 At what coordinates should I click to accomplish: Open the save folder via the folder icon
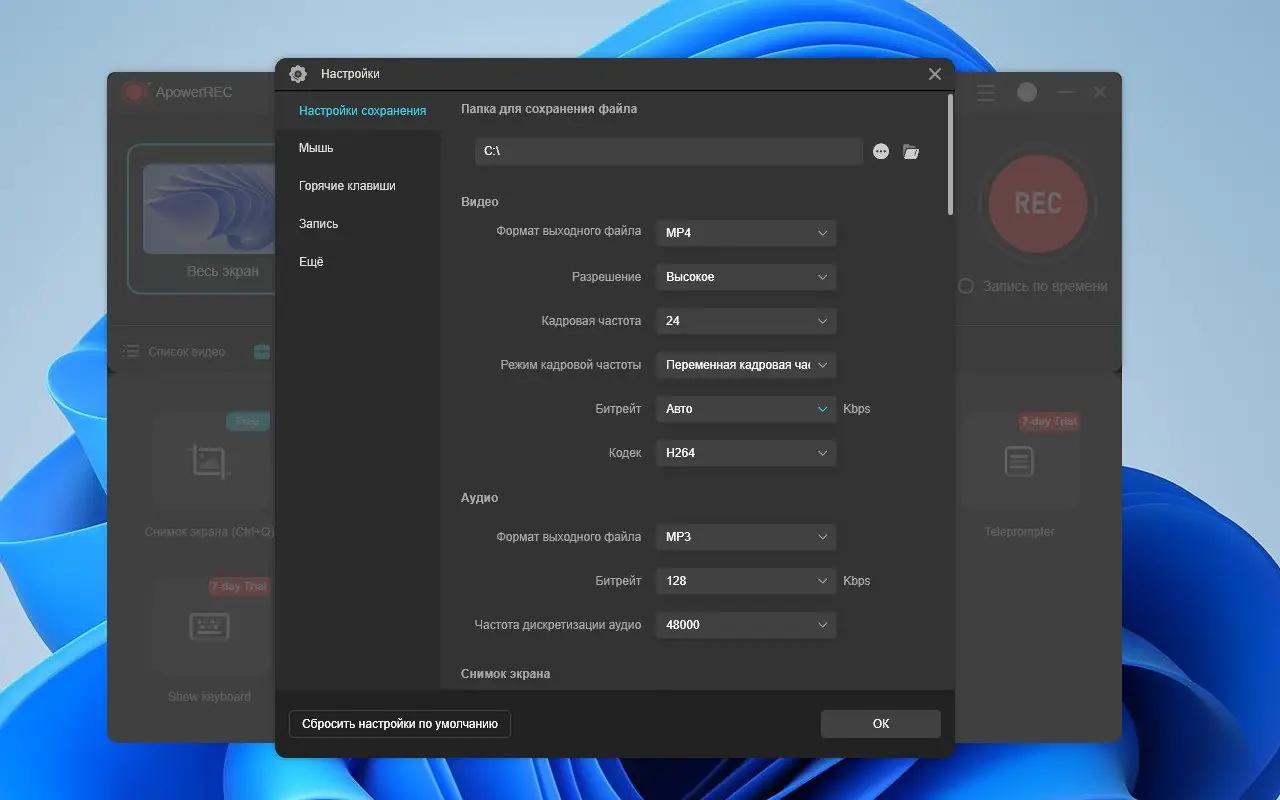[x=911, y=152]
